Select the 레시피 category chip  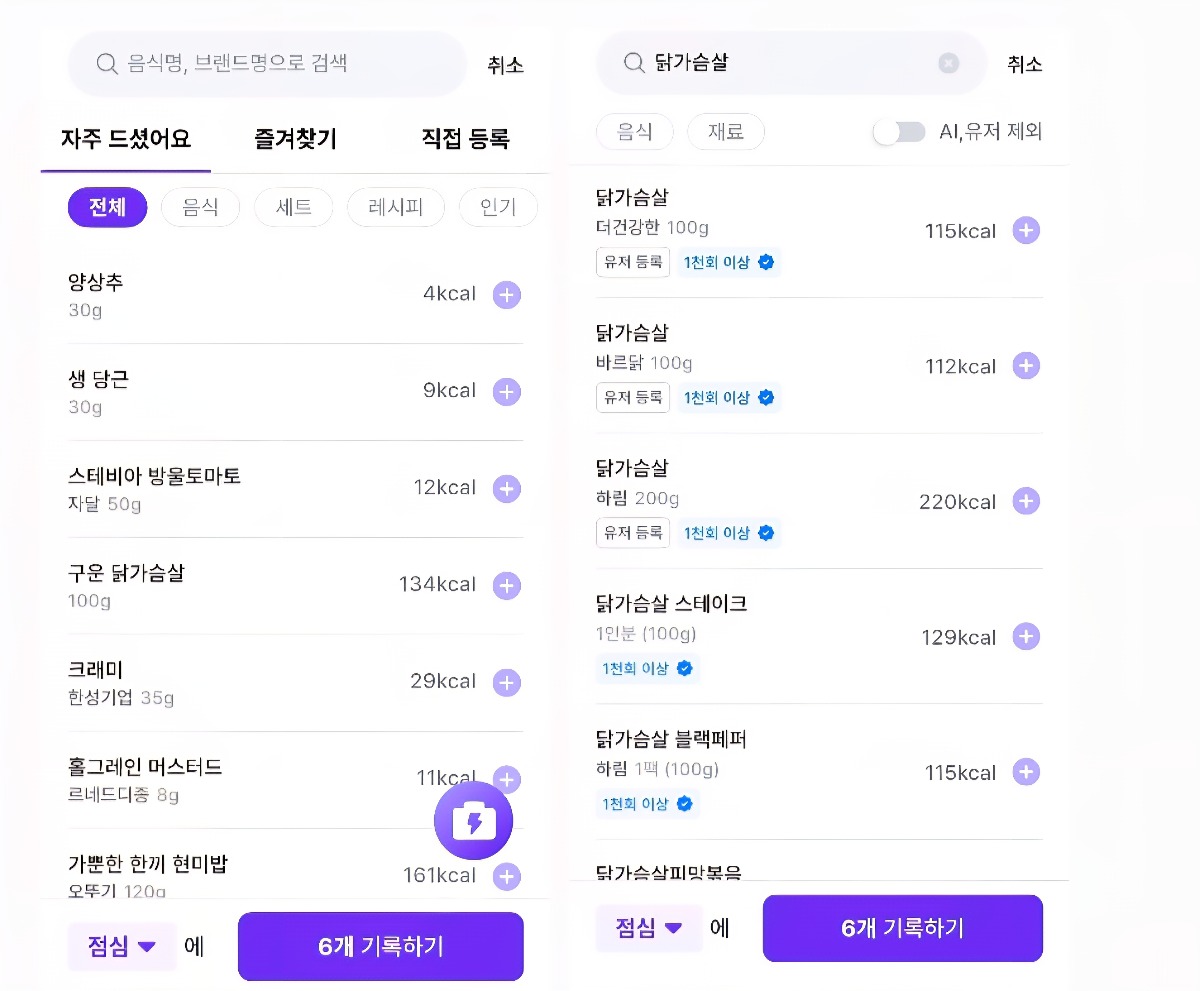point(395,208)
